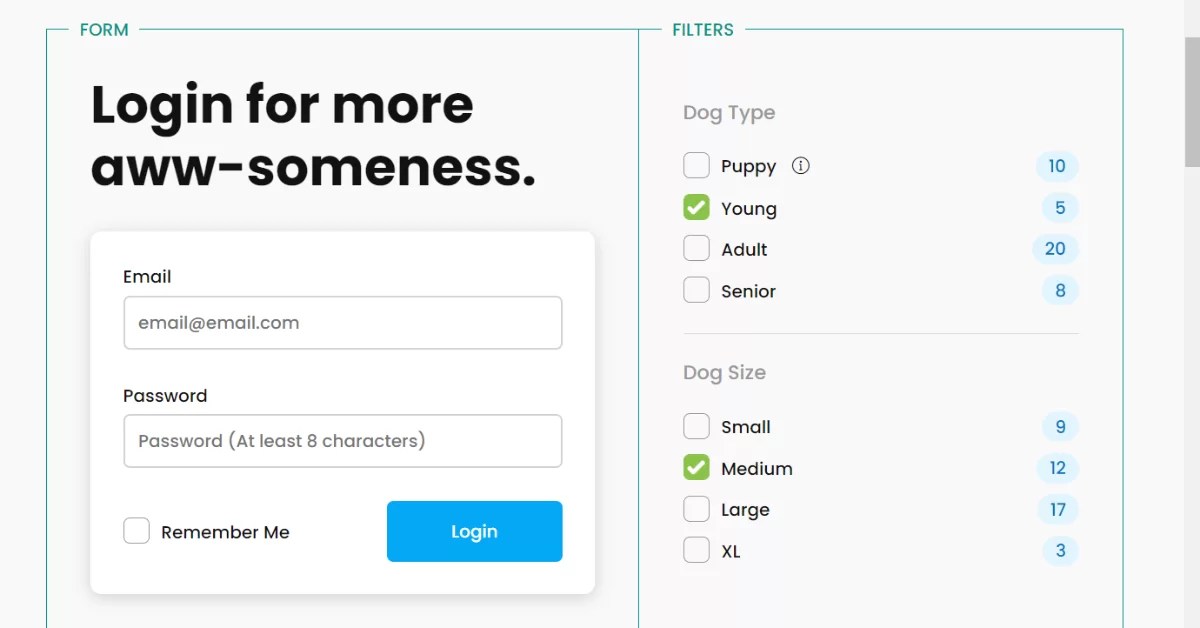The width and height of the screenshot is (1200, 628).
Task: Enable the Remember Me option
Action: click(x=137, y=530)
